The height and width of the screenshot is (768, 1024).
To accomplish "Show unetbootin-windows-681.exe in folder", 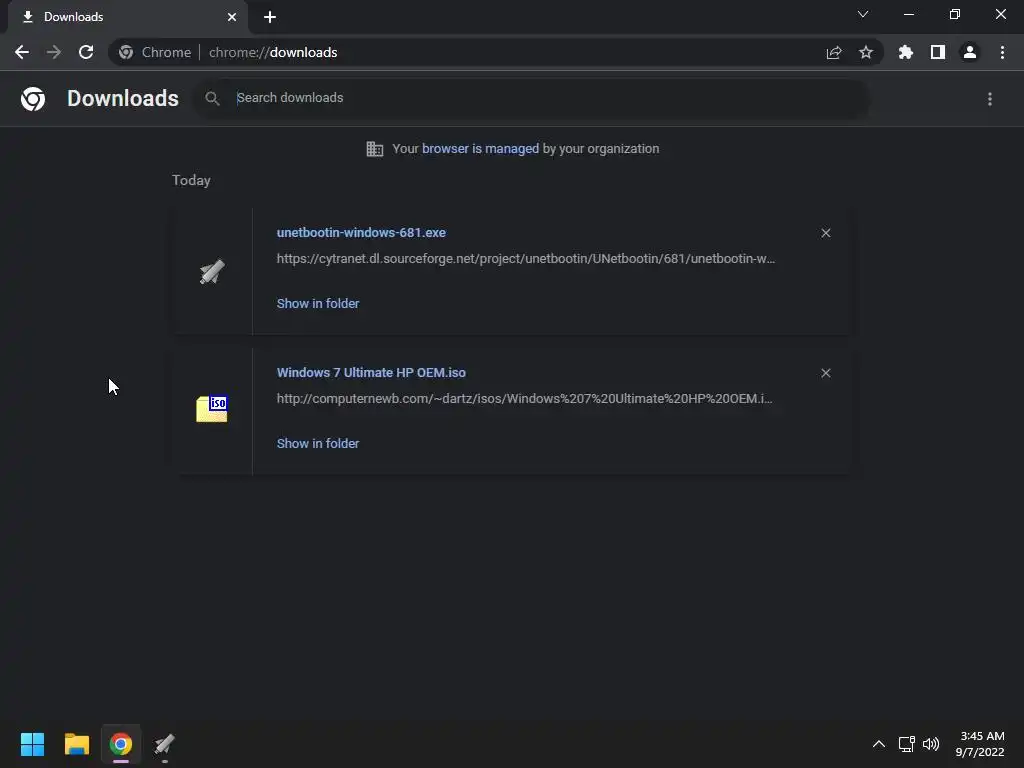I will [318, 304].
